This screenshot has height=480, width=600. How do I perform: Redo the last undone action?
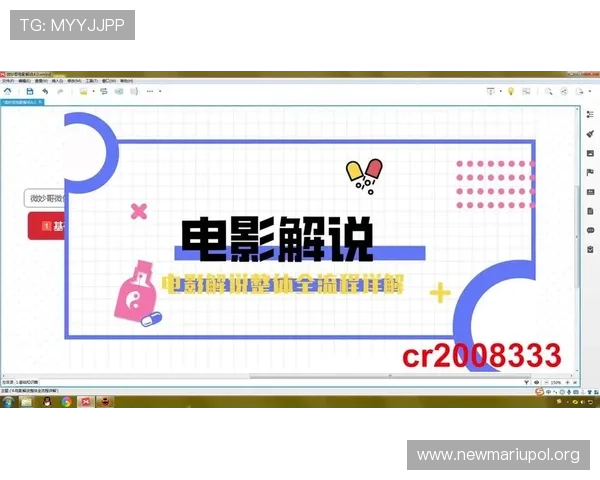60,91
